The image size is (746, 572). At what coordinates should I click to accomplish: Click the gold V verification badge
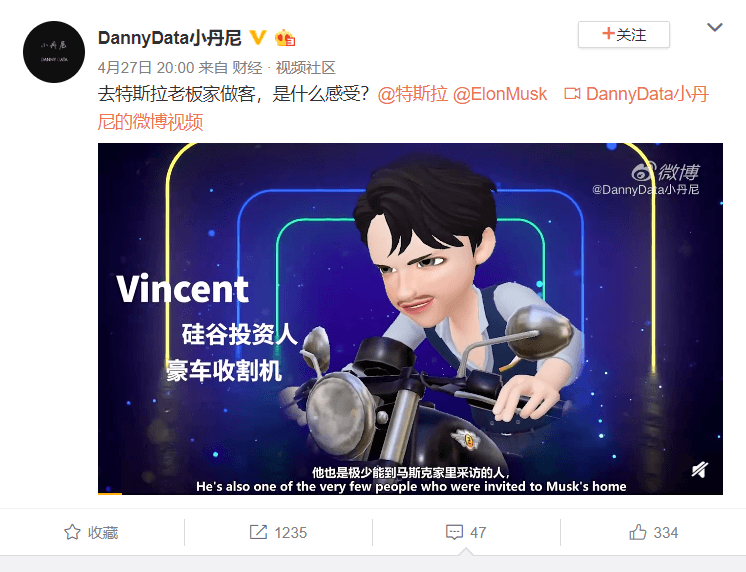click(x=258, y=38)
